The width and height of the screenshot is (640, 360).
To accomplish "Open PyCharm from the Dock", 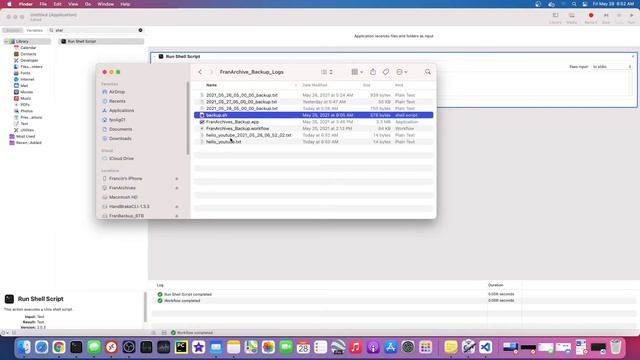I will click(181, 347).
